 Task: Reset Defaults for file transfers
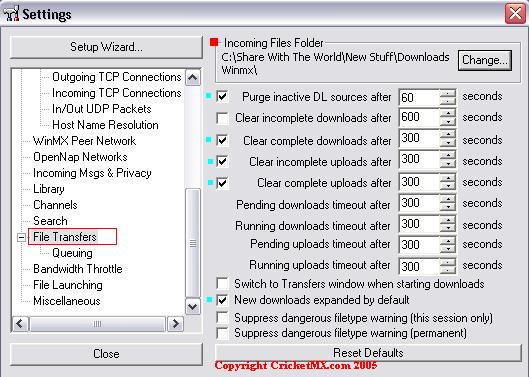click(x=368, y=353)
